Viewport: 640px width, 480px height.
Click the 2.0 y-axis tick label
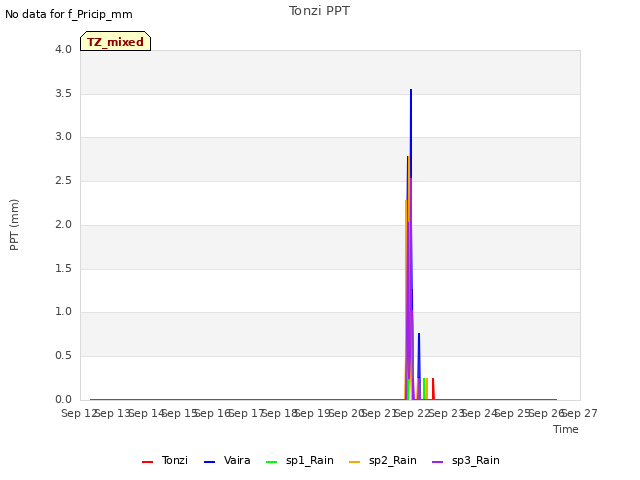click(64, 224)
